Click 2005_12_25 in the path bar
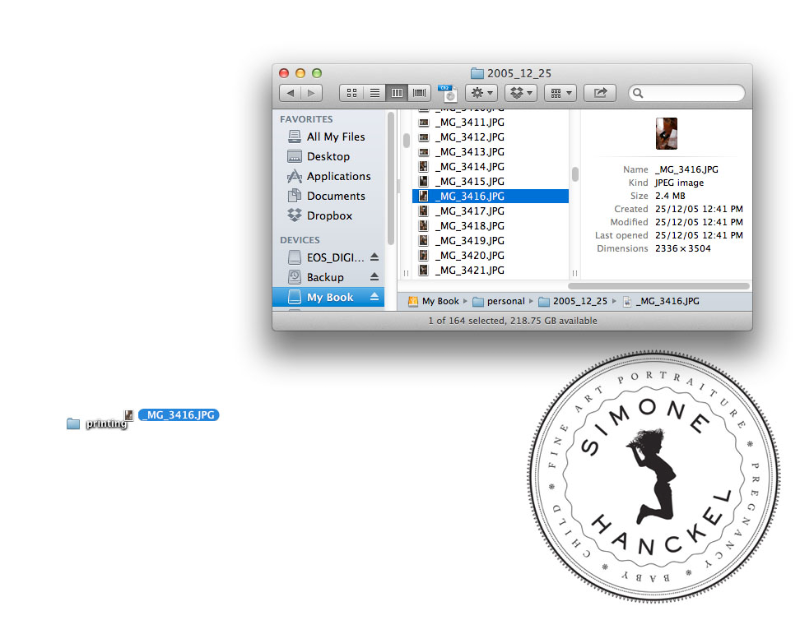The image size is (800, 634). point(573,301)
